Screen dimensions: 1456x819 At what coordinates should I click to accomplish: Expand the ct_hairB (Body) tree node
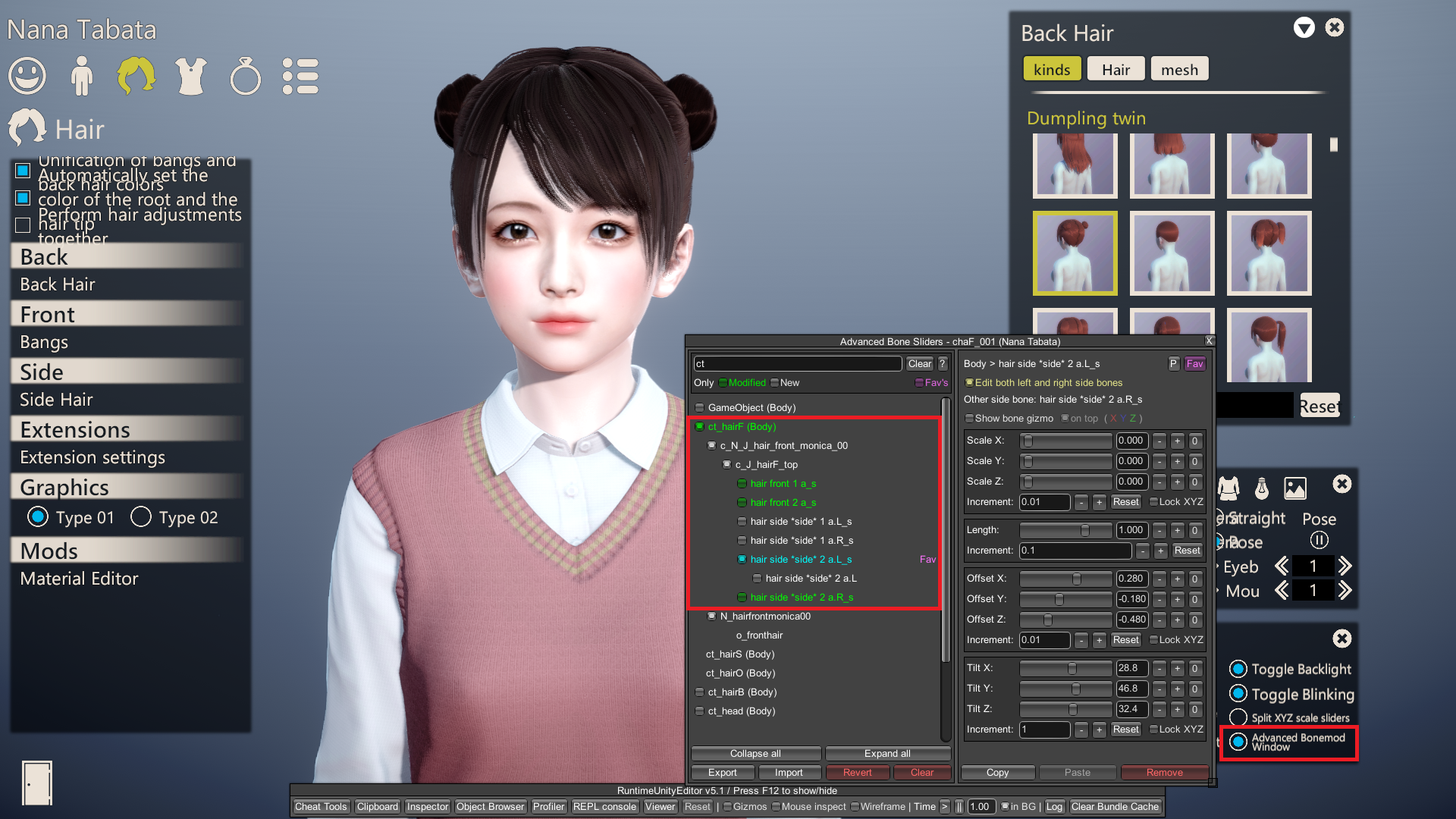(699, 692)
